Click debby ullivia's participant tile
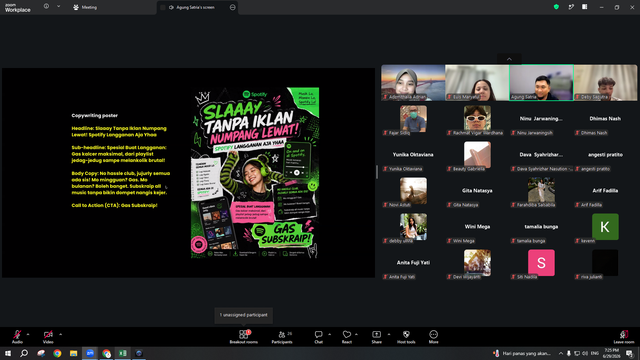This screenshot has width=640, height=360. pyautogui.click(x=413, y=227)
